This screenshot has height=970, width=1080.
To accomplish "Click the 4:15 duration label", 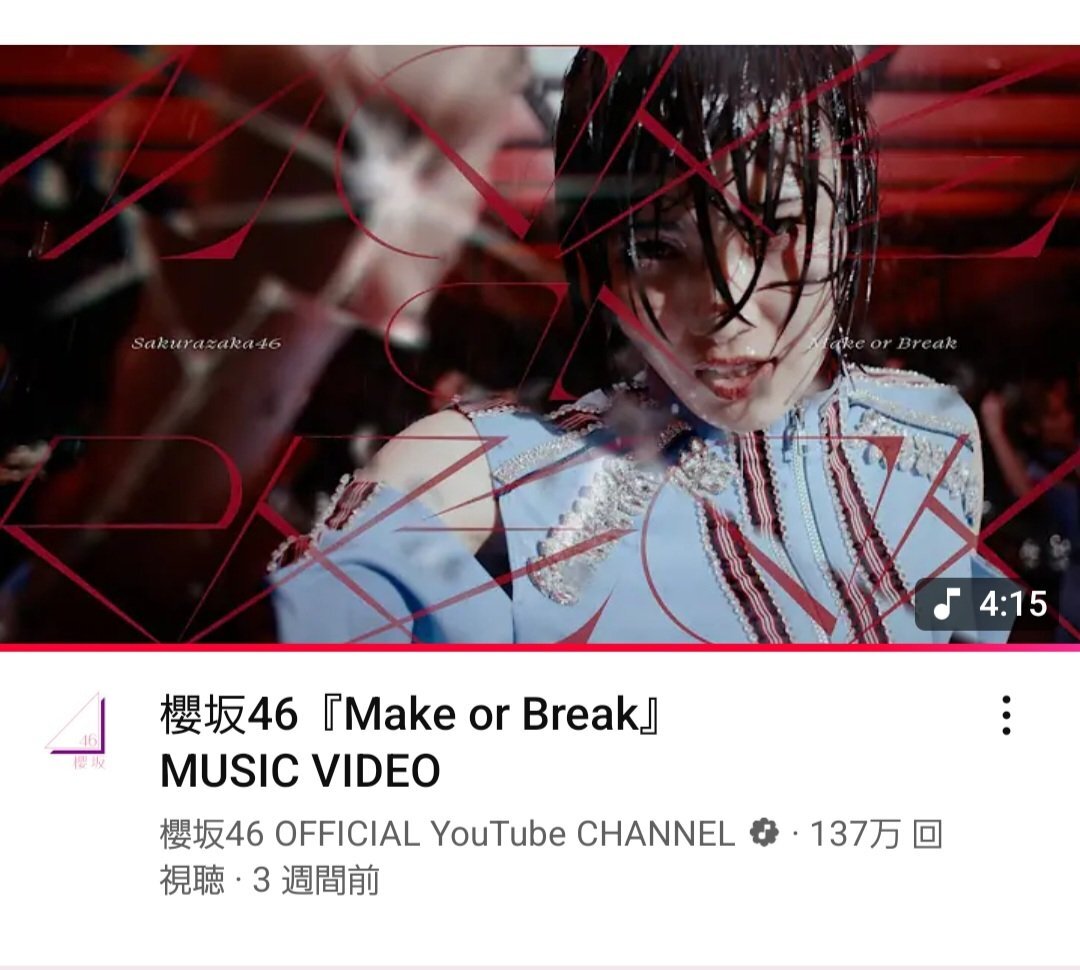I will [x=1013, y=604].
